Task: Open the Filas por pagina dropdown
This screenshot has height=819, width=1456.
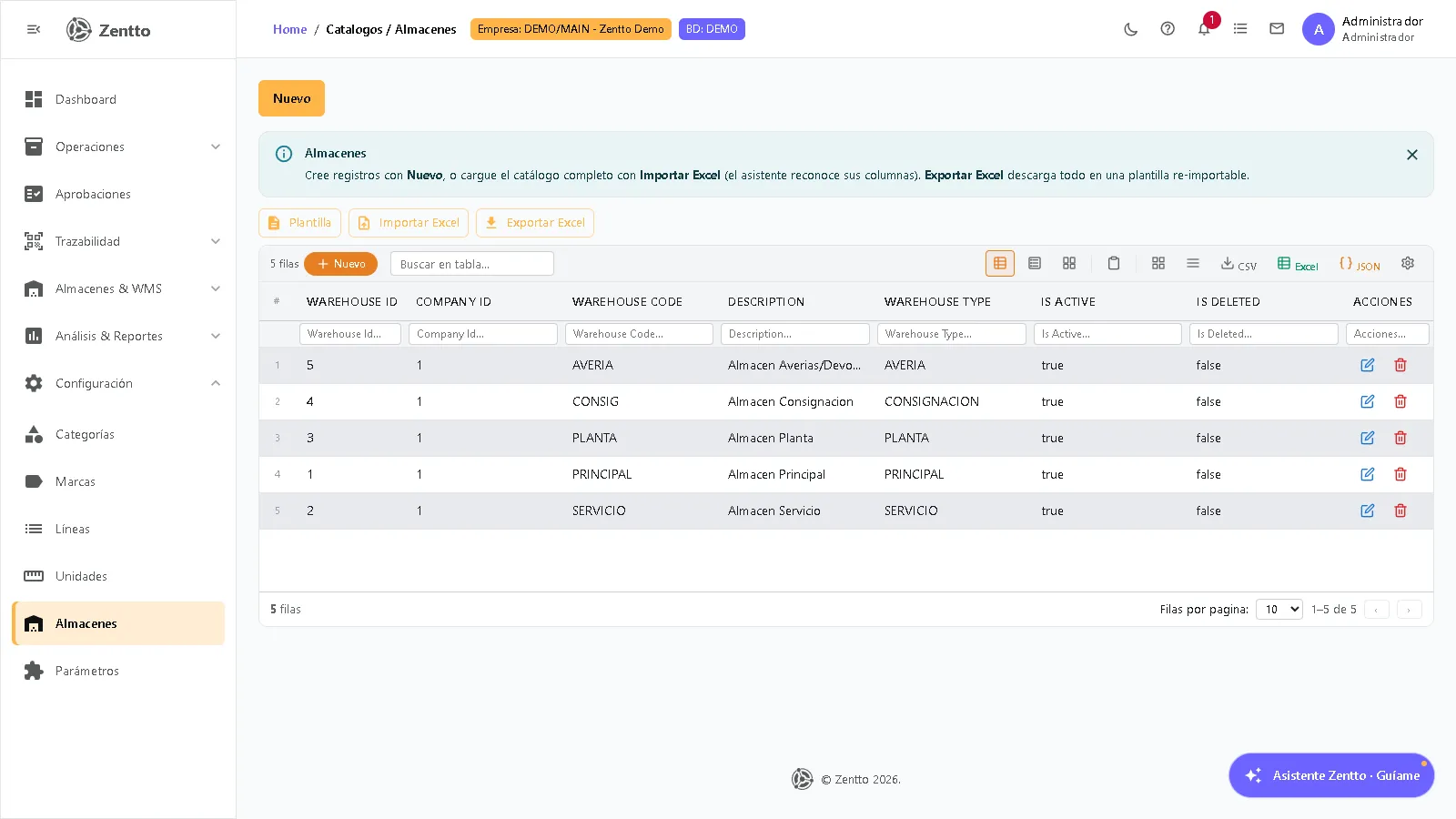Action: pyautogui.click(x=1279, y=610)
